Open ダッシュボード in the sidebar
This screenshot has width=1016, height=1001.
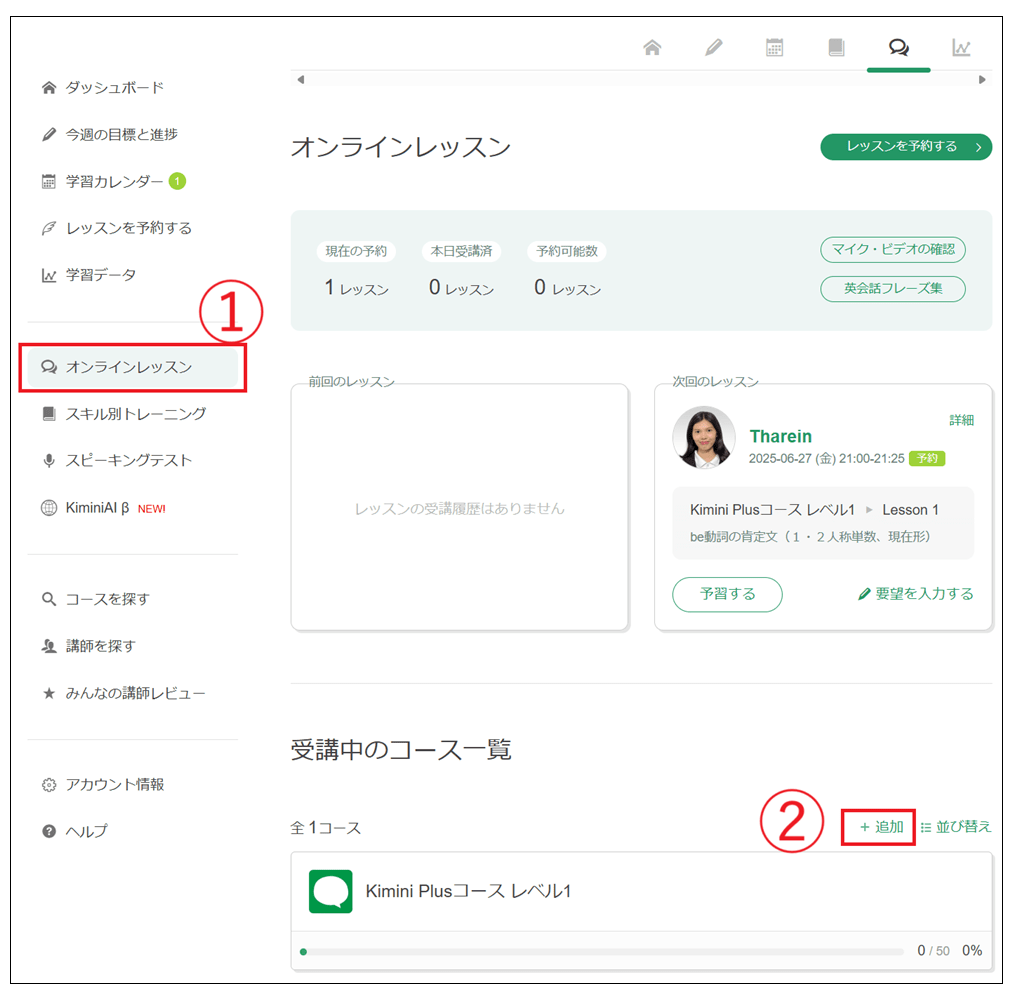tap(114, 88)
